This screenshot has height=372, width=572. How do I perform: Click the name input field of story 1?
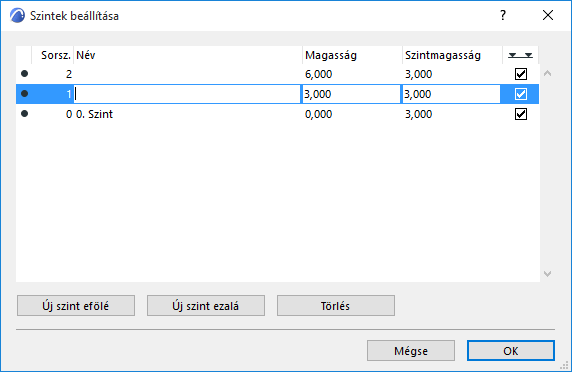(187, 94)
